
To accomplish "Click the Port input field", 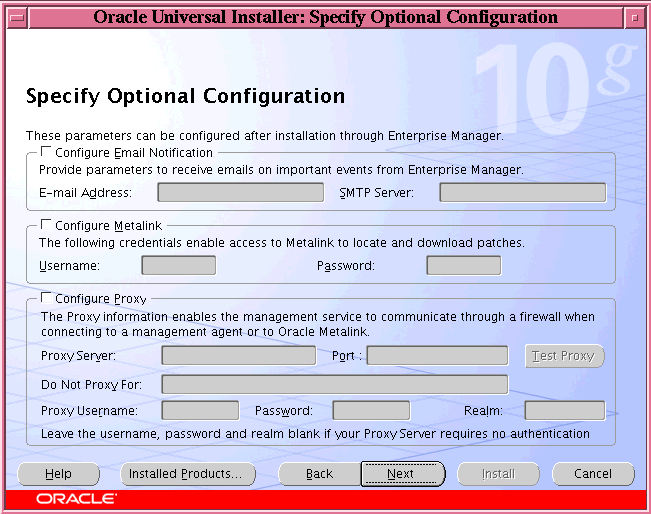I will (438, 356).
